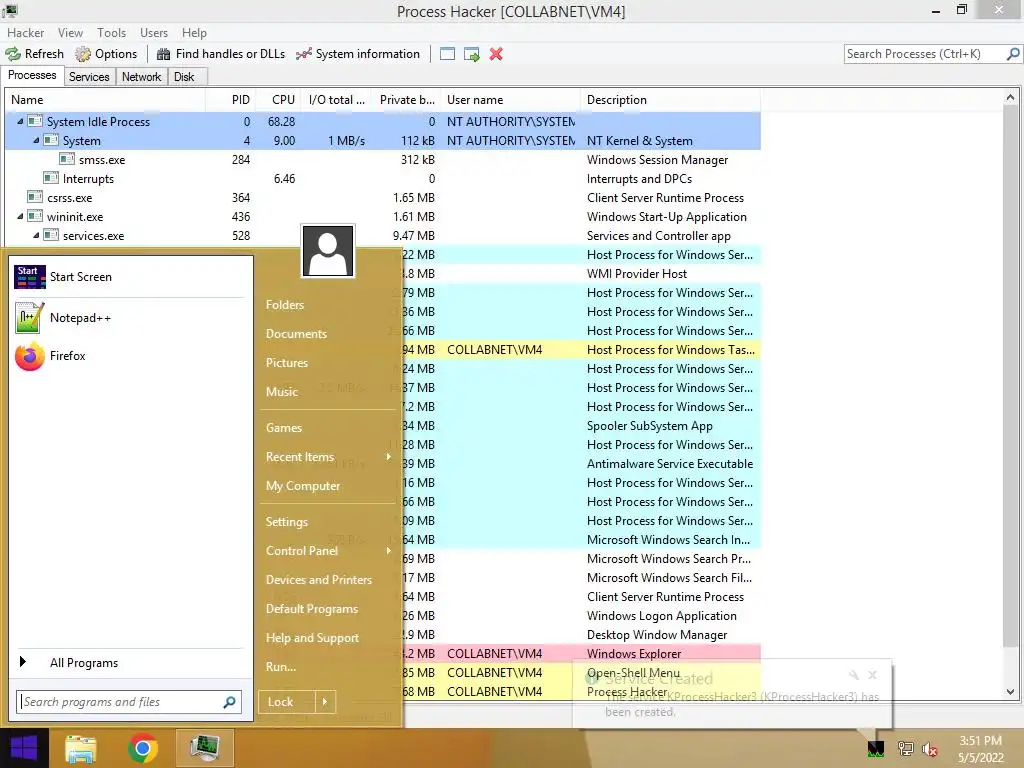Select the Processes tab
This screenshot has height=768, width=1024.
click(x=32, y=76)
